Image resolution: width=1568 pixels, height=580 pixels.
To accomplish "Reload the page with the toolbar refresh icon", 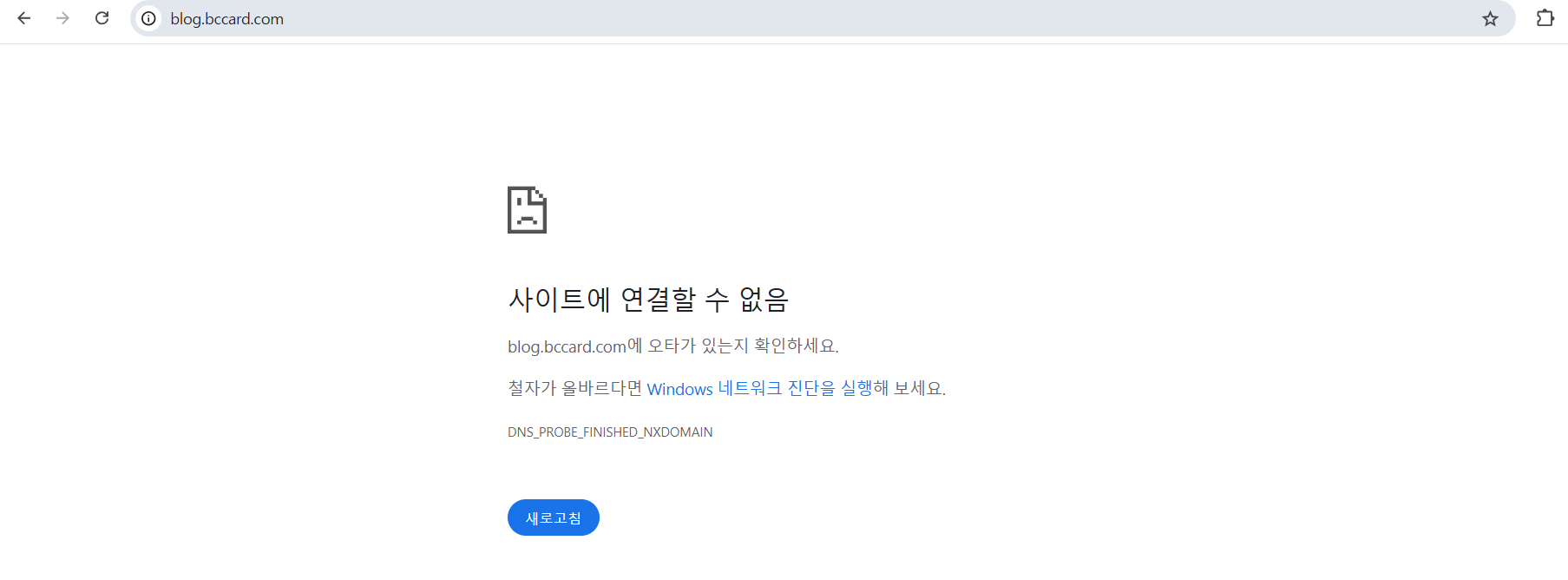I will click(x=102, y=18).
